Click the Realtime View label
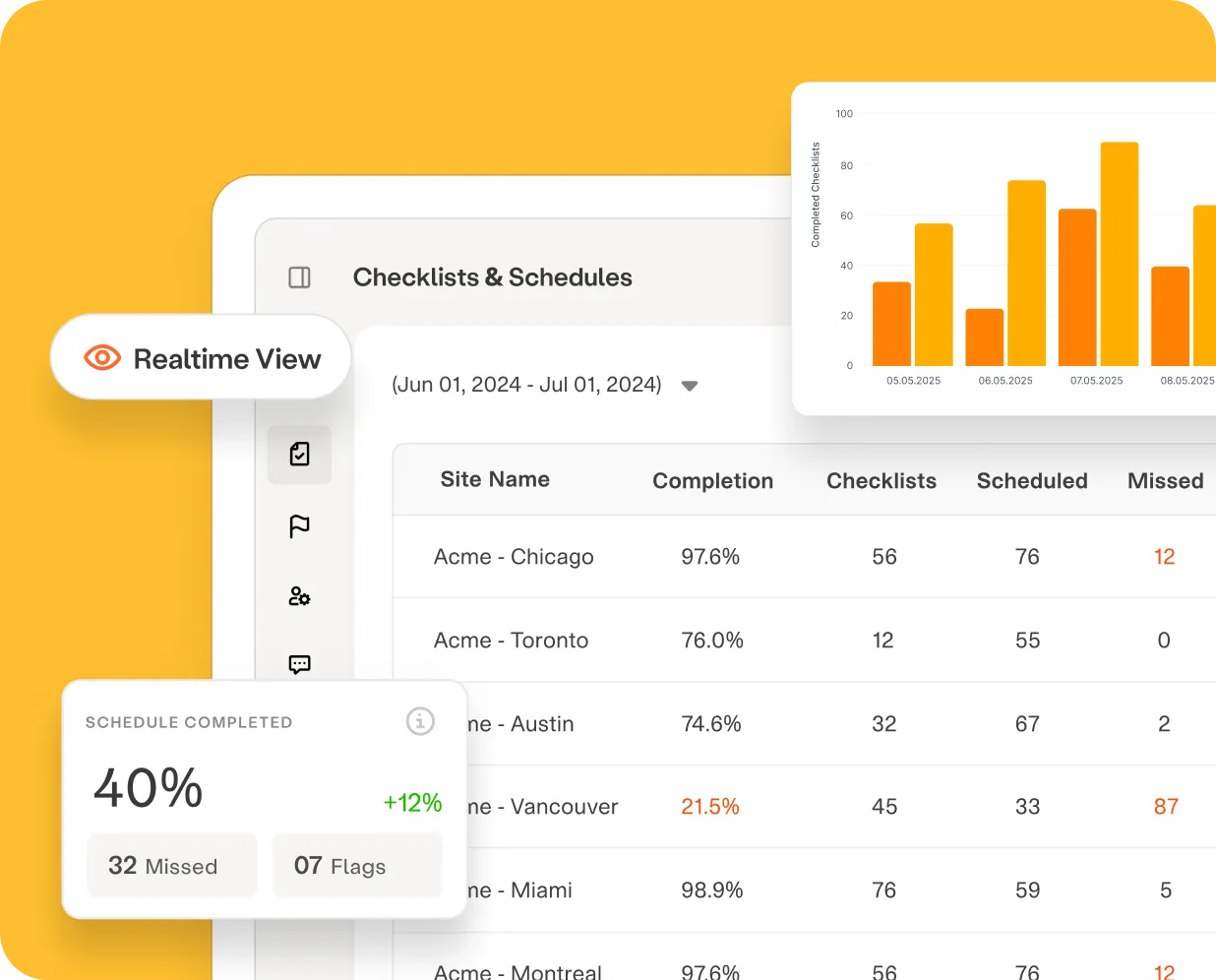The image size is (1216, 980). (227, 359)
